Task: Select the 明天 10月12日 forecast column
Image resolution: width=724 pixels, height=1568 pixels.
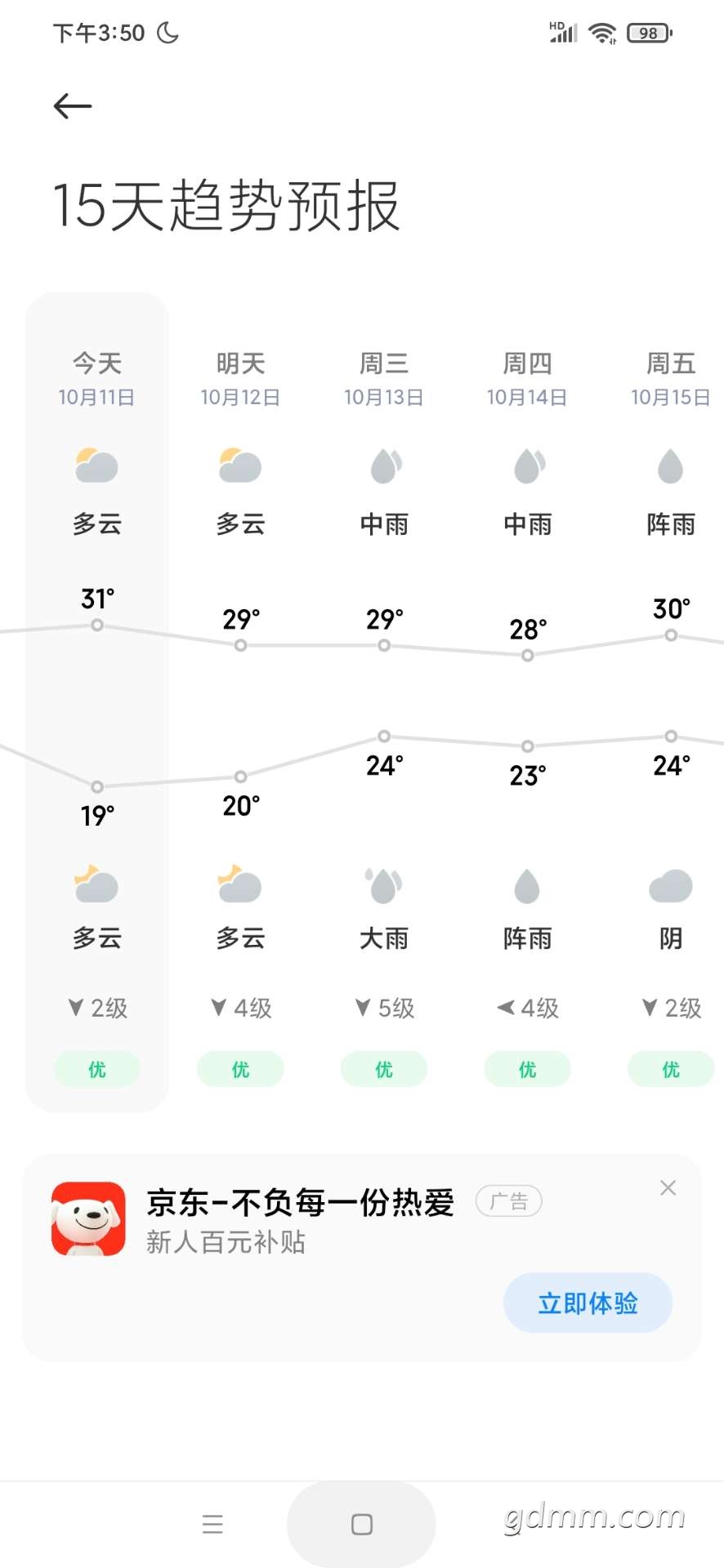Action: (240, 702)
